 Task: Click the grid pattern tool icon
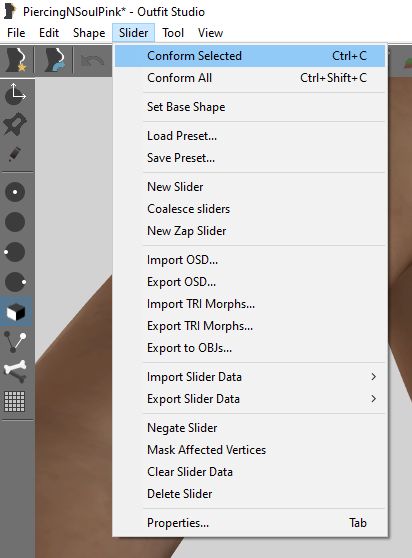(x=15, y=401)
